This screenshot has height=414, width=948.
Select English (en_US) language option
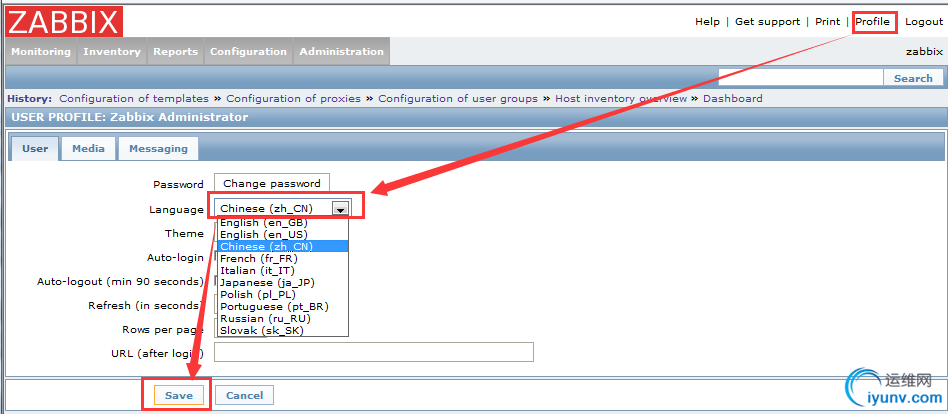pos(282,234)
